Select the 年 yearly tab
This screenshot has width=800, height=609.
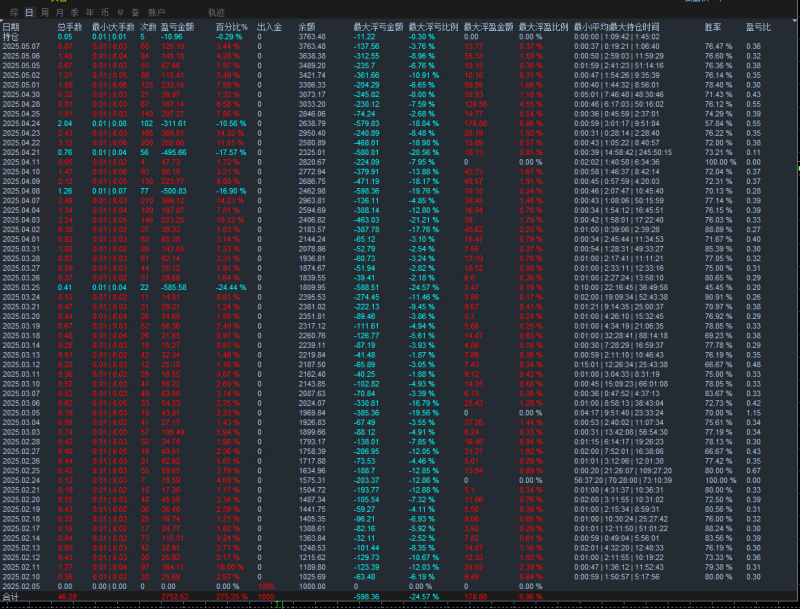(90, 12)
